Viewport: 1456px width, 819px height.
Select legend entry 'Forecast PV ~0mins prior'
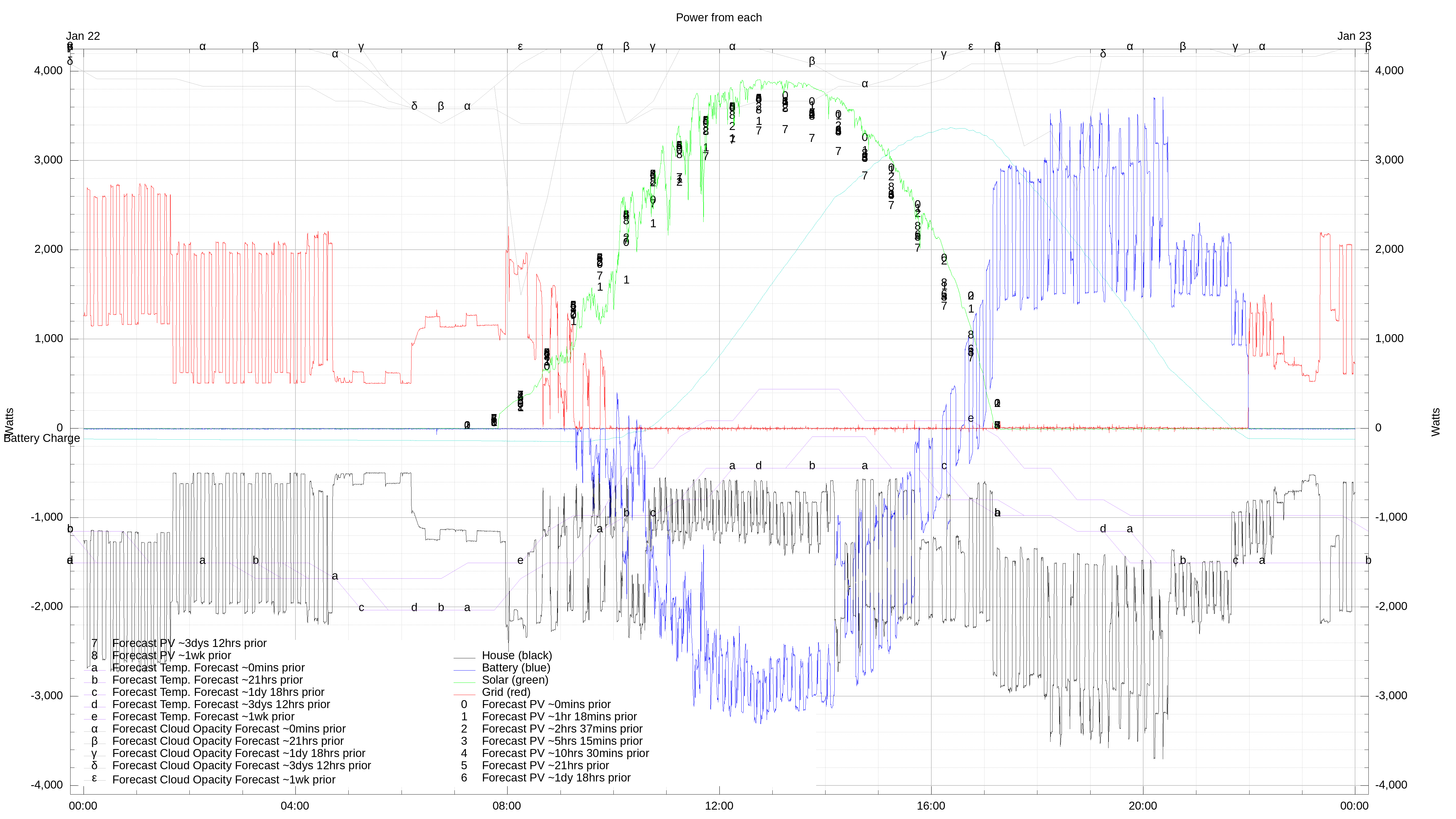[546, 704]
